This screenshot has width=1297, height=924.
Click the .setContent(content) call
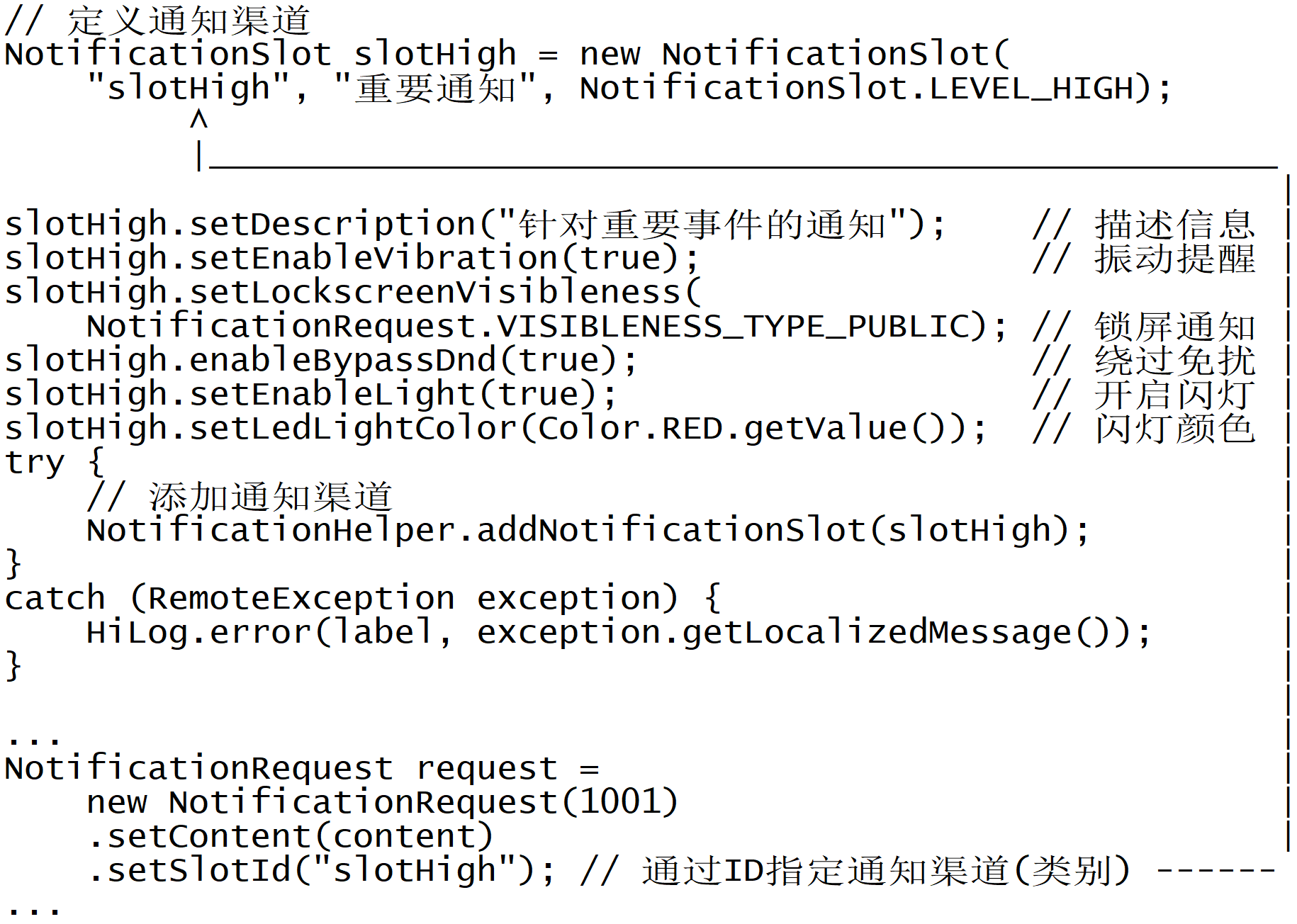pyautogui.click(x=291, y=837)
